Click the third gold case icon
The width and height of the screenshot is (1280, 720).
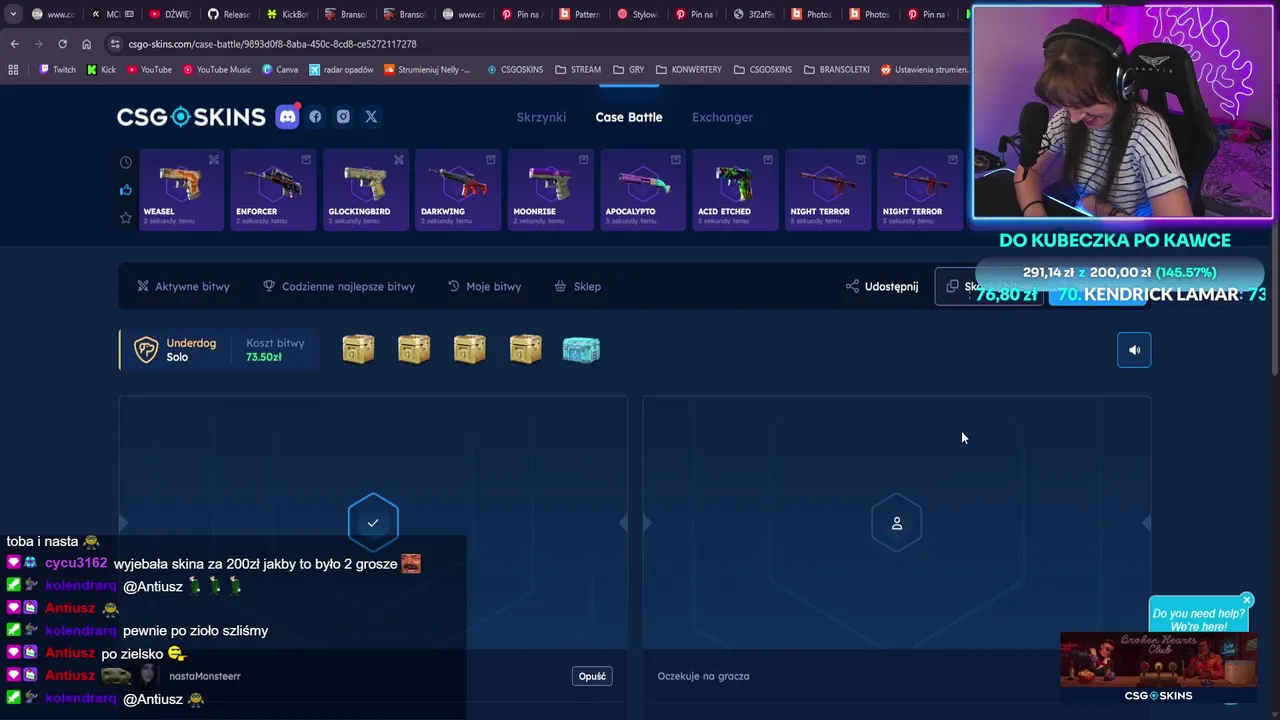click(x=469, y=349)
